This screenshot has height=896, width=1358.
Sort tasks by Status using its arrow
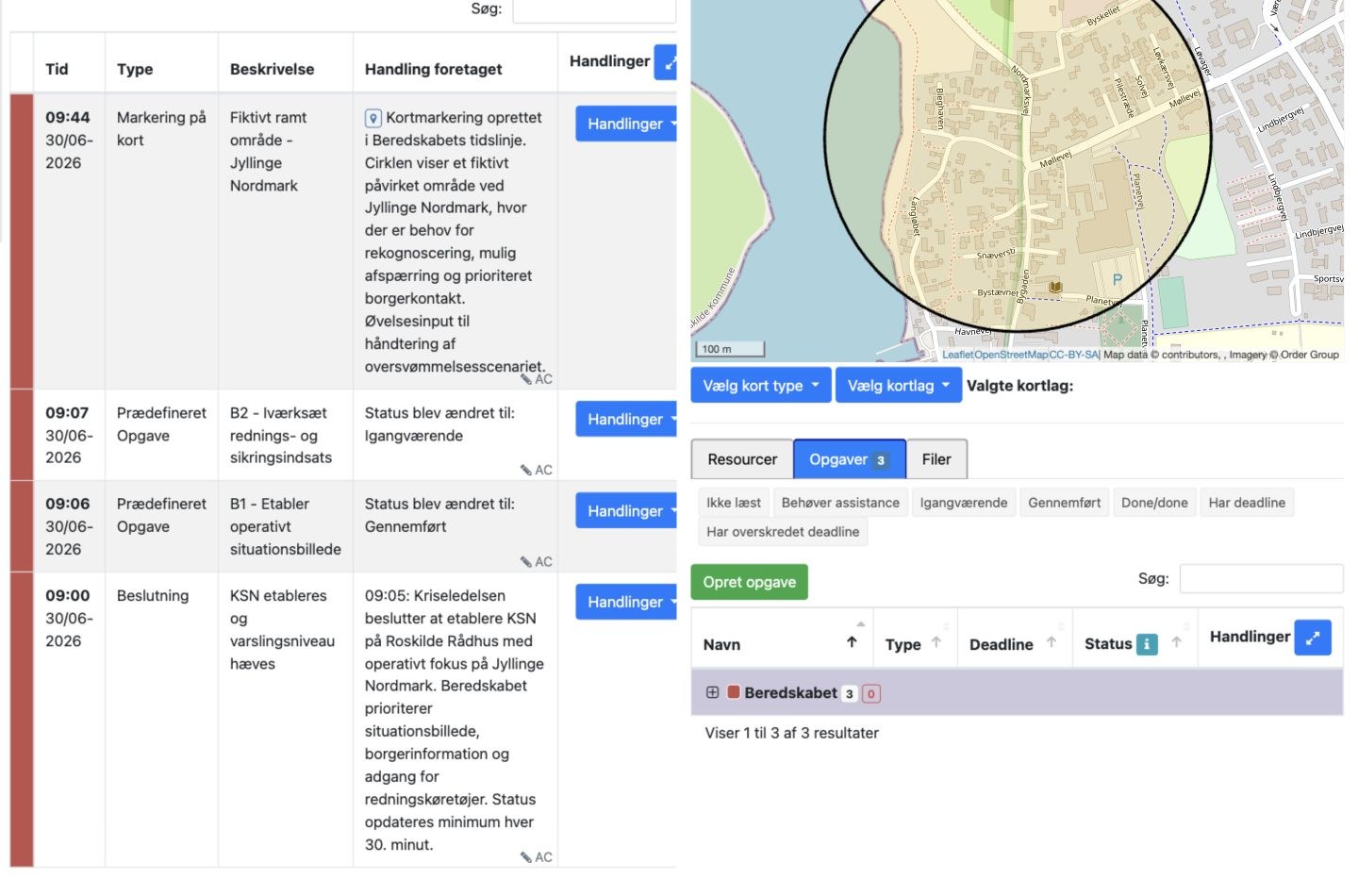[x=1177, y=641]
